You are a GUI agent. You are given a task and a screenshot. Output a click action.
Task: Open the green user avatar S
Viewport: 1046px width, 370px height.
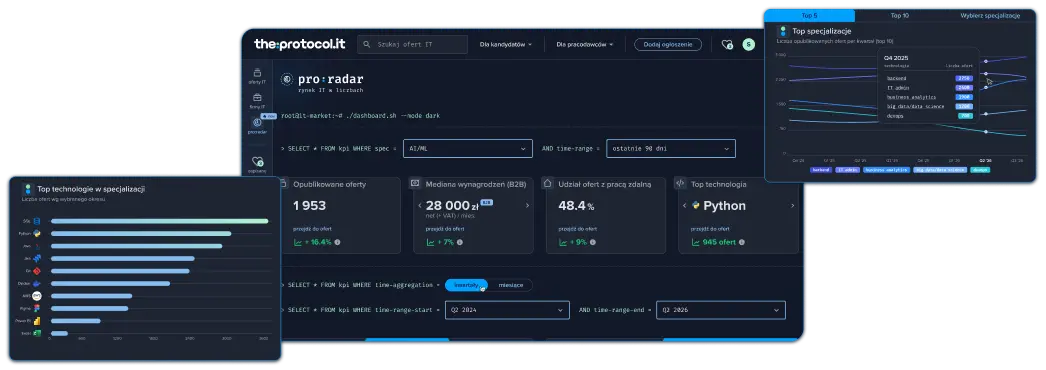tap(749, 45)
